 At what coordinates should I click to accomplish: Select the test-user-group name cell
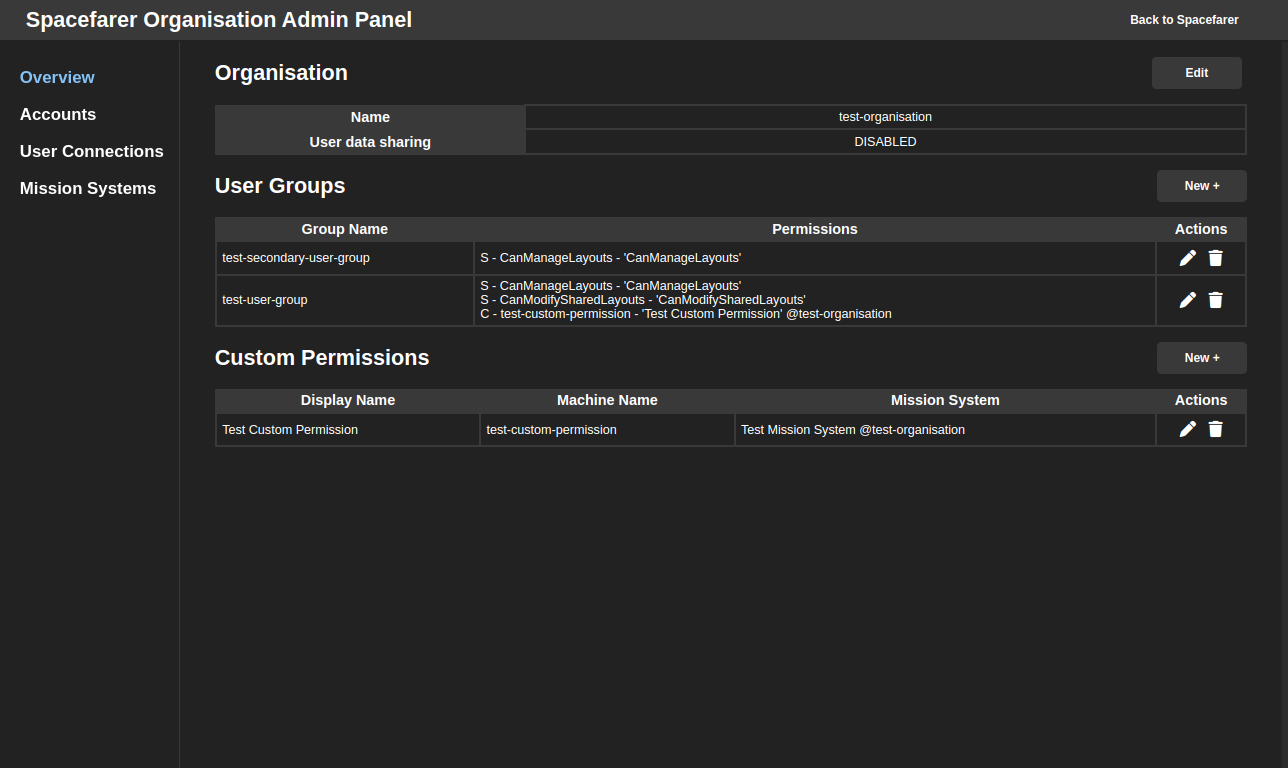click(345, 300)
